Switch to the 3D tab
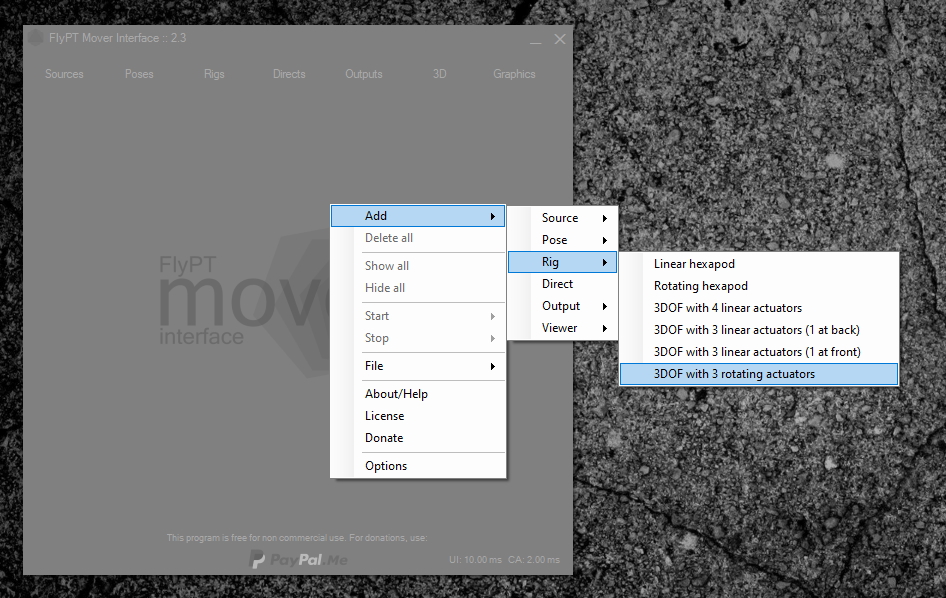The height and width of the screenshot is (598, 946). click(439, 74)
